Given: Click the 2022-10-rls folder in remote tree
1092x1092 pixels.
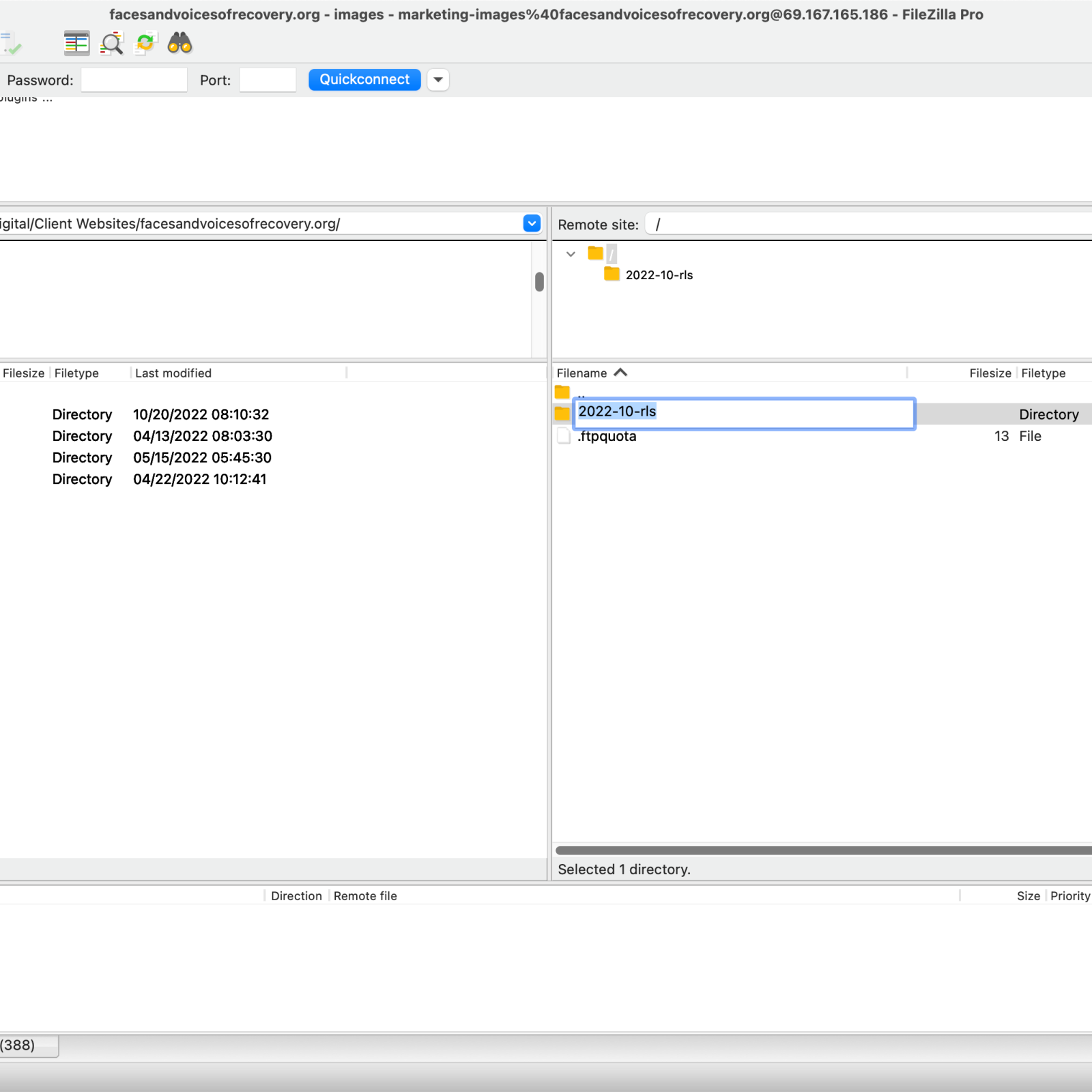Looking at the screenshot, I should (658, 275).
